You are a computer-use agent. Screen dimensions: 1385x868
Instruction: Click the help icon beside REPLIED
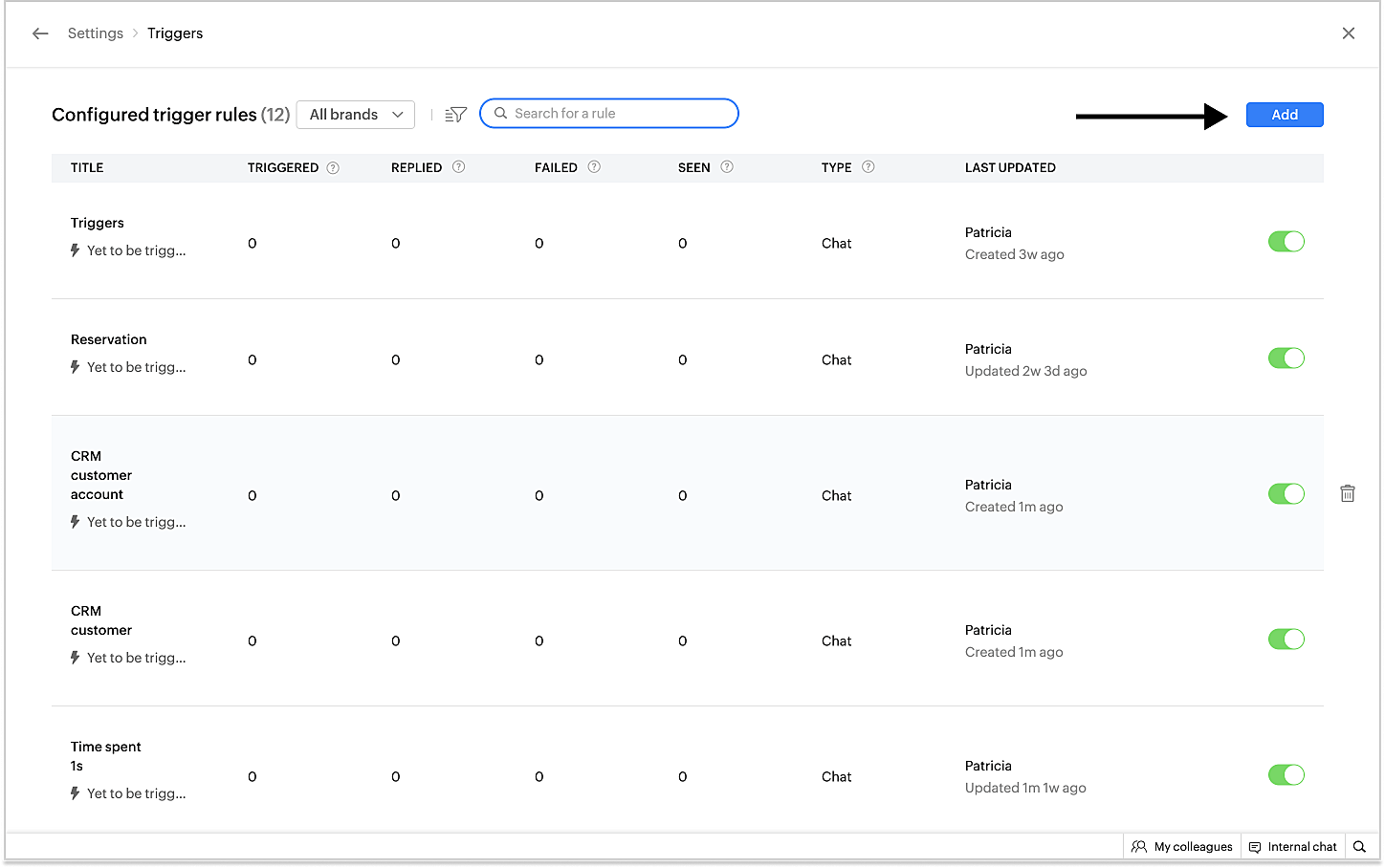click(x=458, y=167)
